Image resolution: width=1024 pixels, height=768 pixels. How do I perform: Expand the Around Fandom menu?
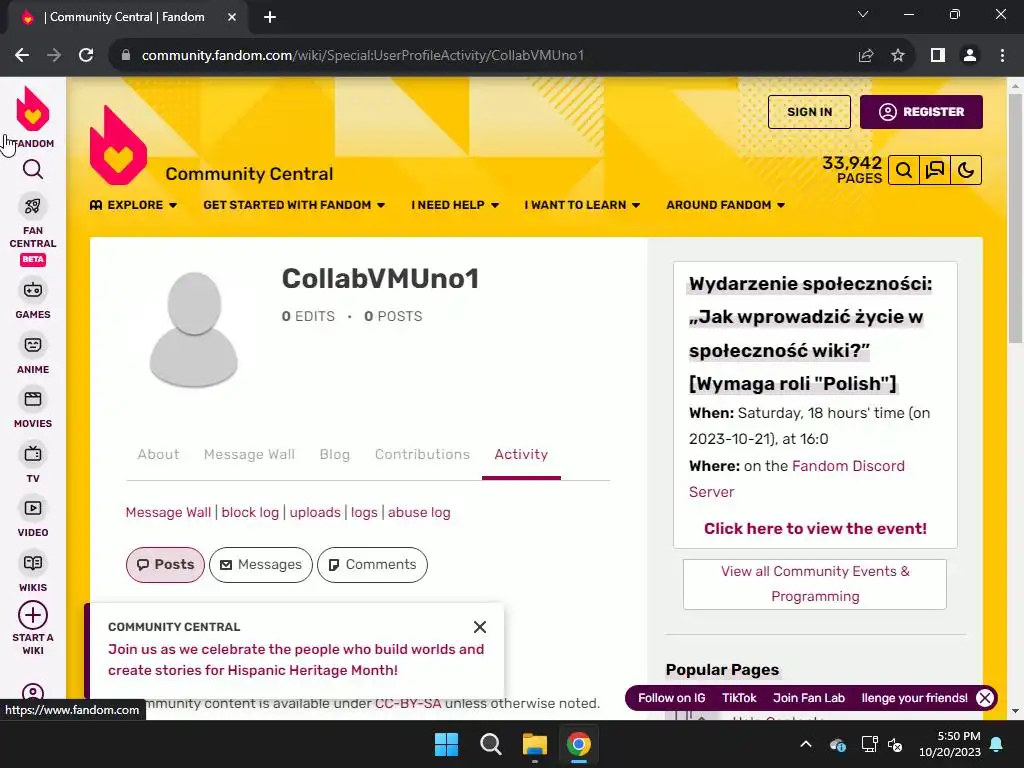(725, 205)
